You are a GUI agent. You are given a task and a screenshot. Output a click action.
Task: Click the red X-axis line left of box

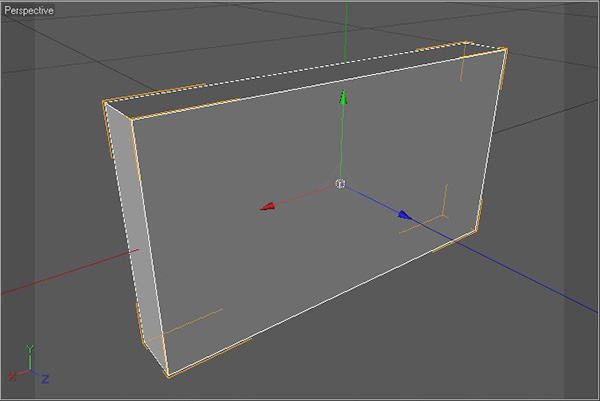tap(60, 275)
